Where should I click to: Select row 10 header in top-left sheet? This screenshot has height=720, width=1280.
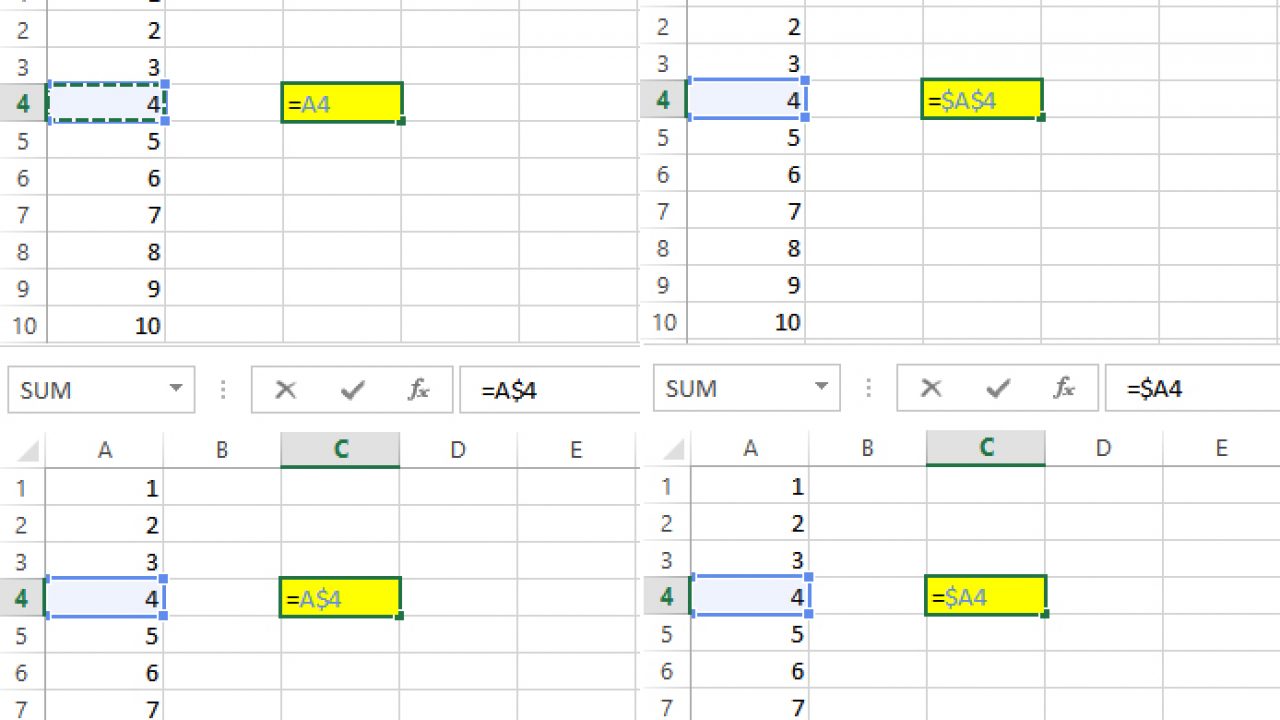24,326
